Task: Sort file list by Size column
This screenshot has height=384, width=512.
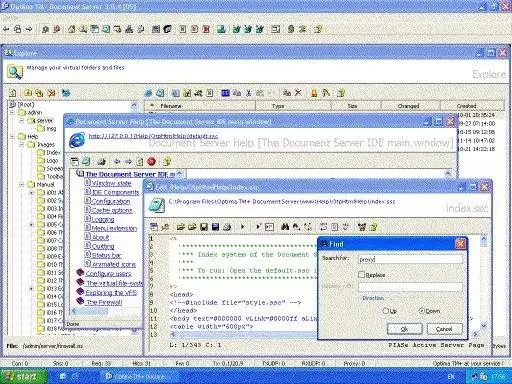Action: 356,106
